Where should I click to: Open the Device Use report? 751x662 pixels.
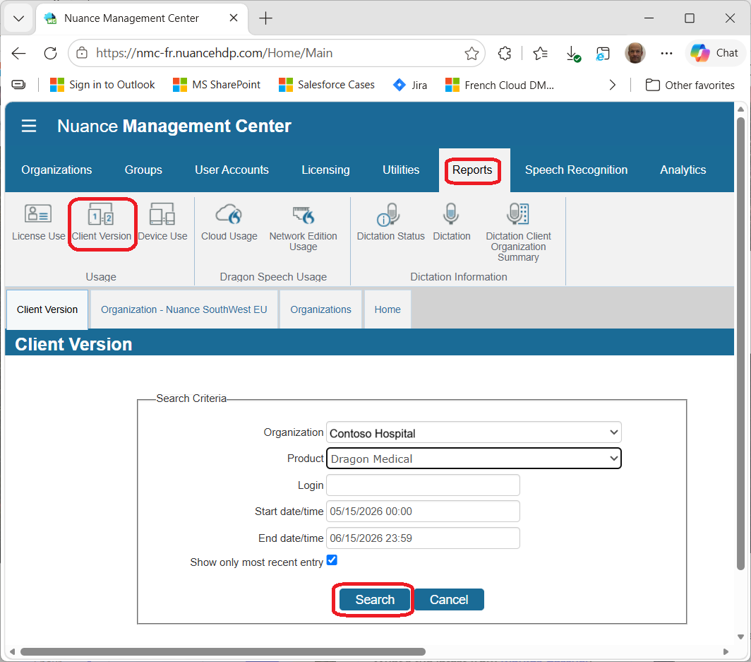162,222
